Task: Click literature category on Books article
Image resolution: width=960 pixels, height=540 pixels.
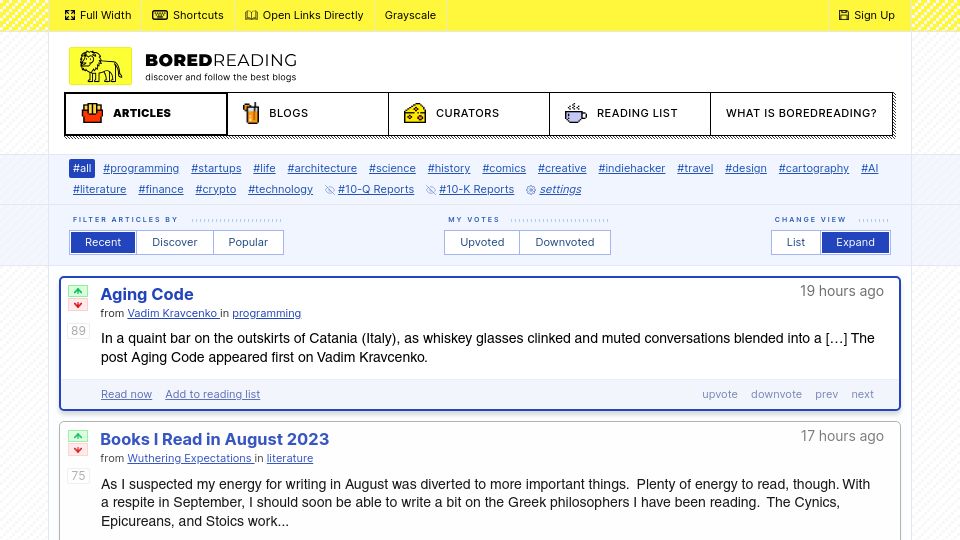Action: 290,459
